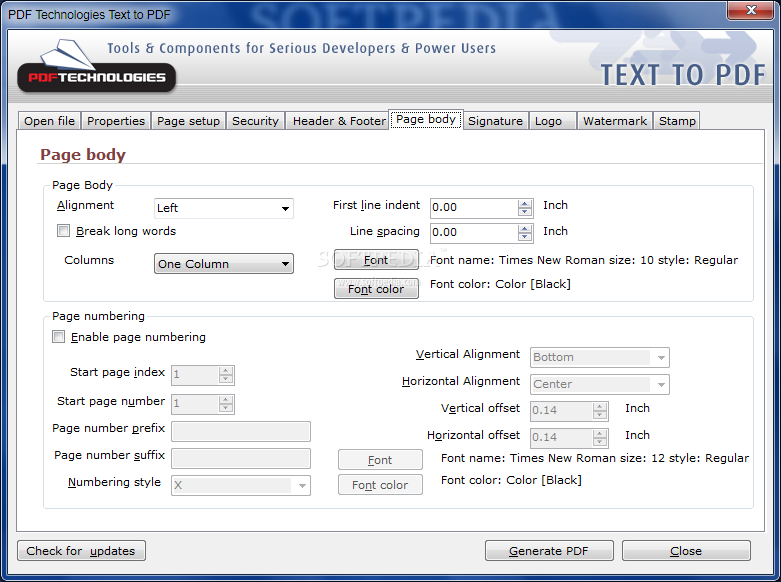Increase First line indent with up arrow
This screenshot has height=582, width=781.
pyautogui.click(x=524, y=203)
